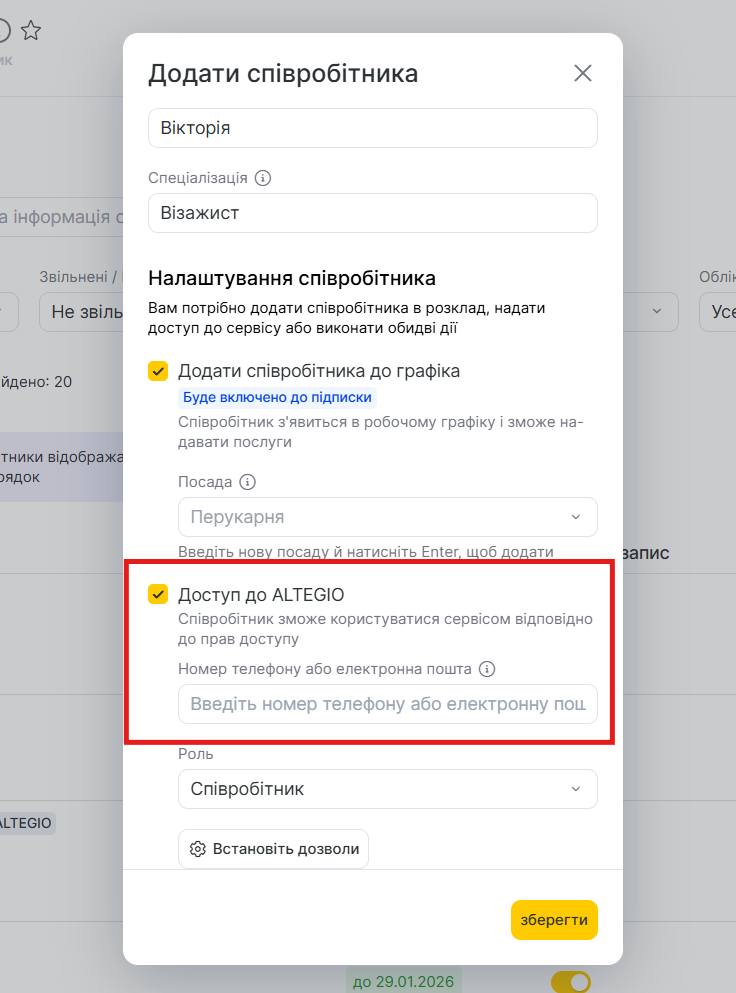Click the background search information field

point(60,216)
